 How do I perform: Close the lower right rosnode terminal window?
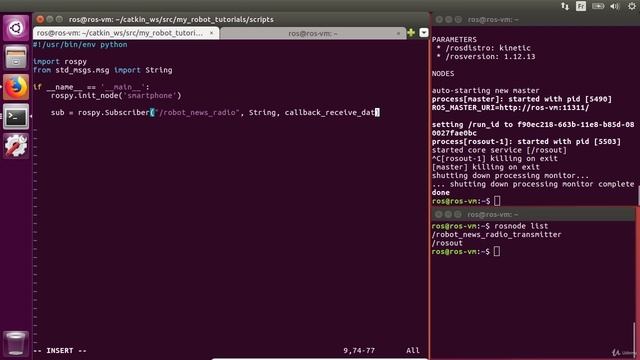438,214
